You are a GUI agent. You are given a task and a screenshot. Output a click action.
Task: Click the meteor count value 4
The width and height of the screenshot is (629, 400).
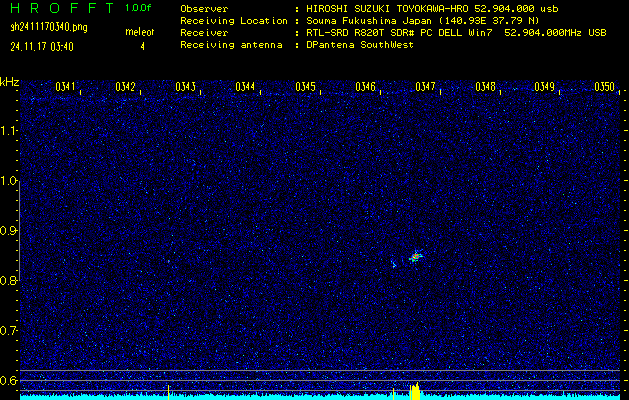142,46
